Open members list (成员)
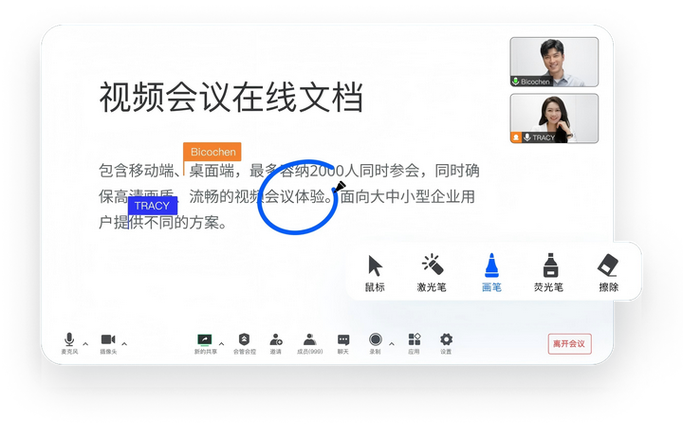Image resolution: width=683 pixels, height=439 pixels. point(310,343)
